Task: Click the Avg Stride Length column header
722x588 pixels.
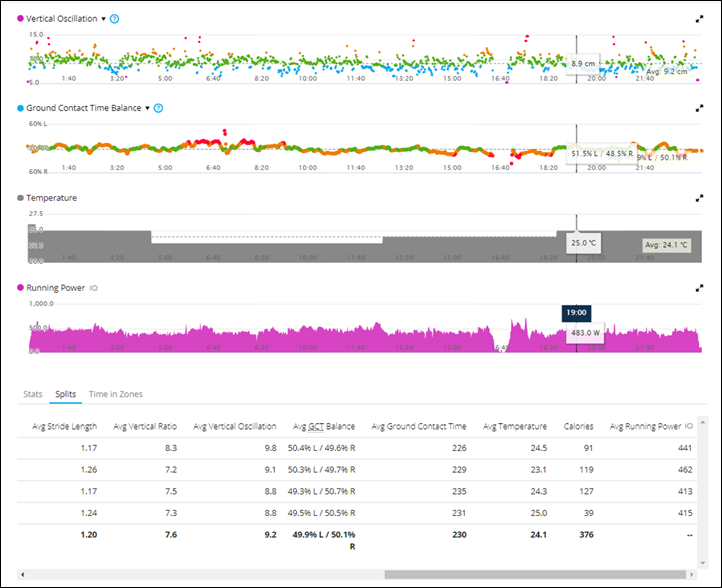Action: pyautogui.click(x=64, y=426)
